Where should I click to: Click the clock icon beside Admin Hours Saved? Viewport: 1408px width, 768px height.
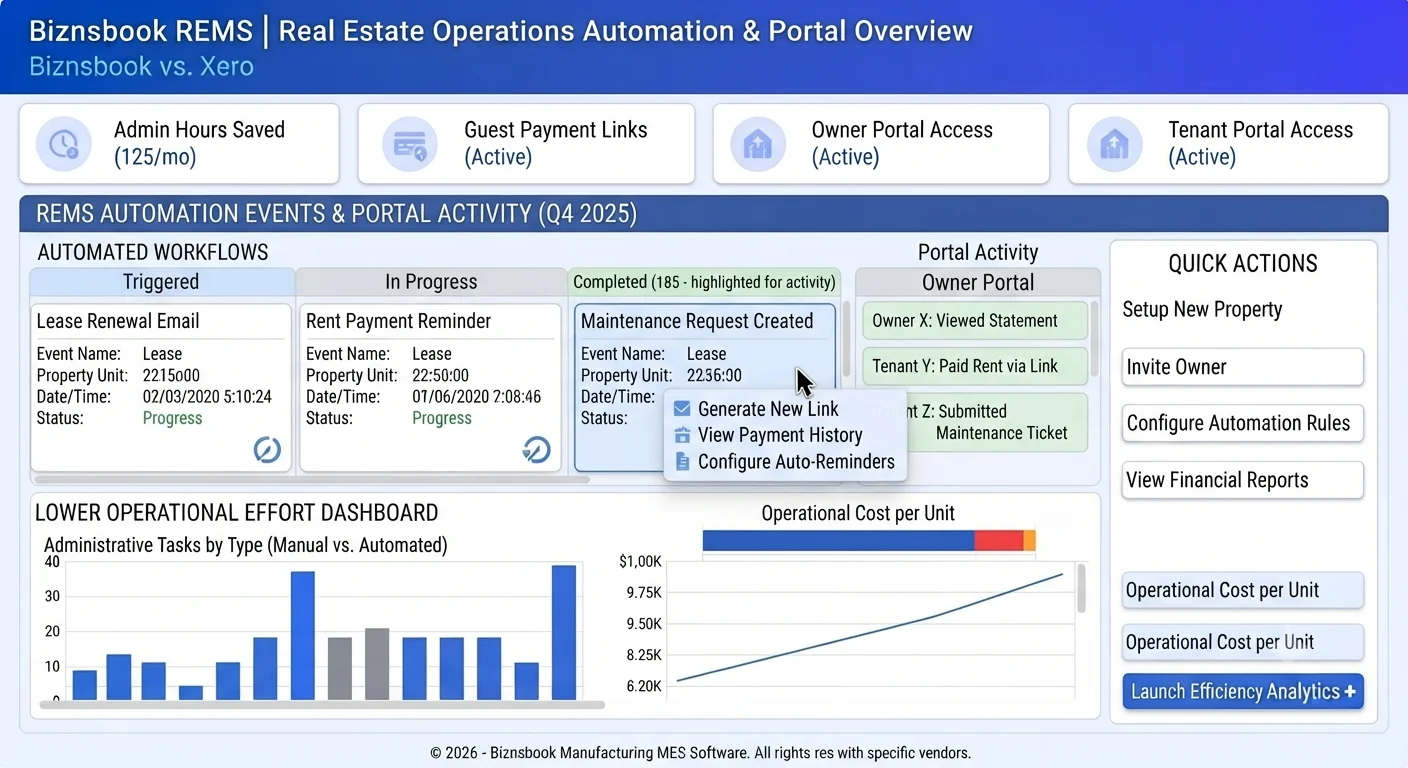[64, 144]
